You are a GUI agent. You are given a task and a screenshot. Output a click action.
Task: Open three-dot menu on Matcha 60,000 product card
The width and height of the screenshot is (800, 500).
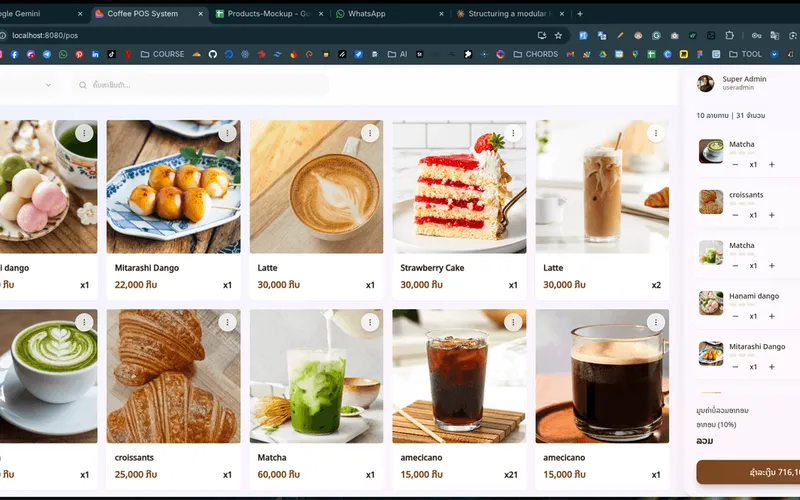[370, 322]
